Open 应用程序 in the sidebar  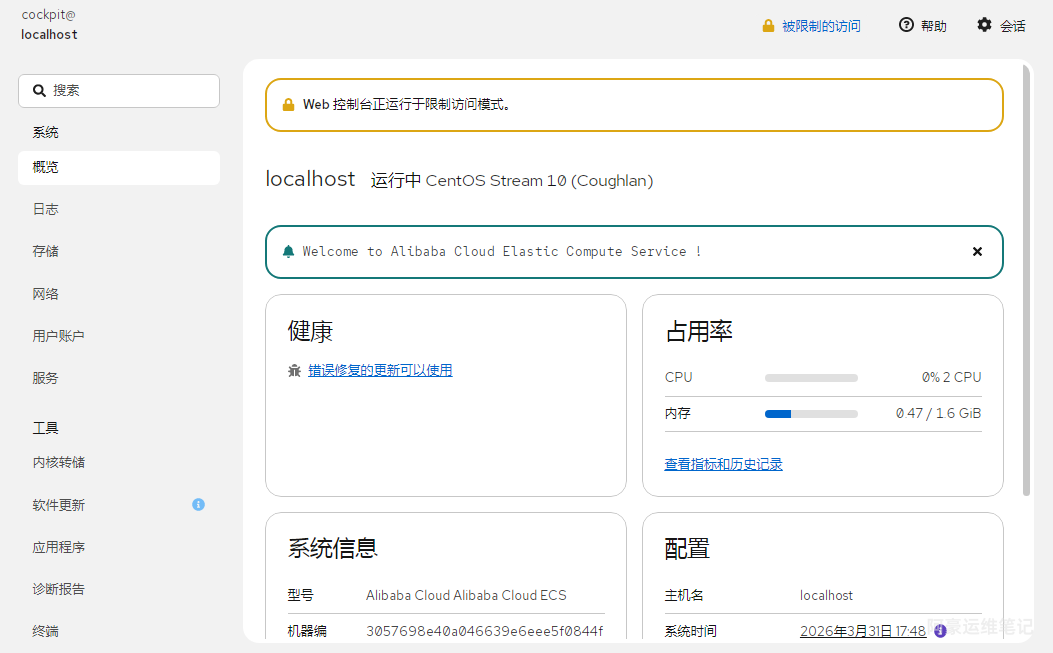(x=119, y=548)
